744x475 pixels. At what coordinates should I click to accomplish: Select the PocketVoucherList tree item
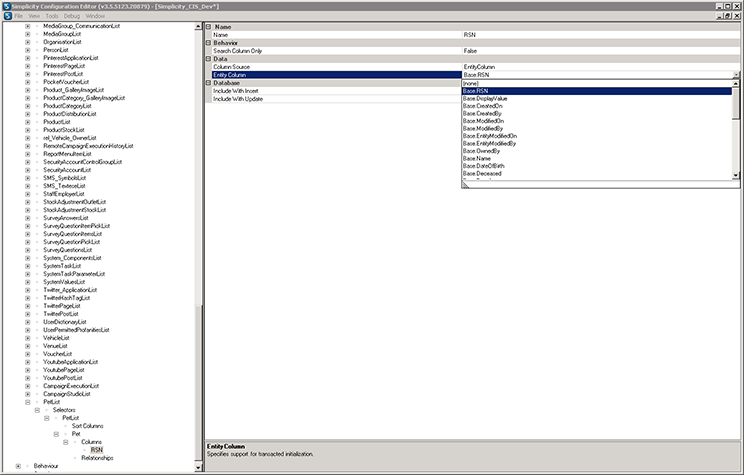point(66,82)
